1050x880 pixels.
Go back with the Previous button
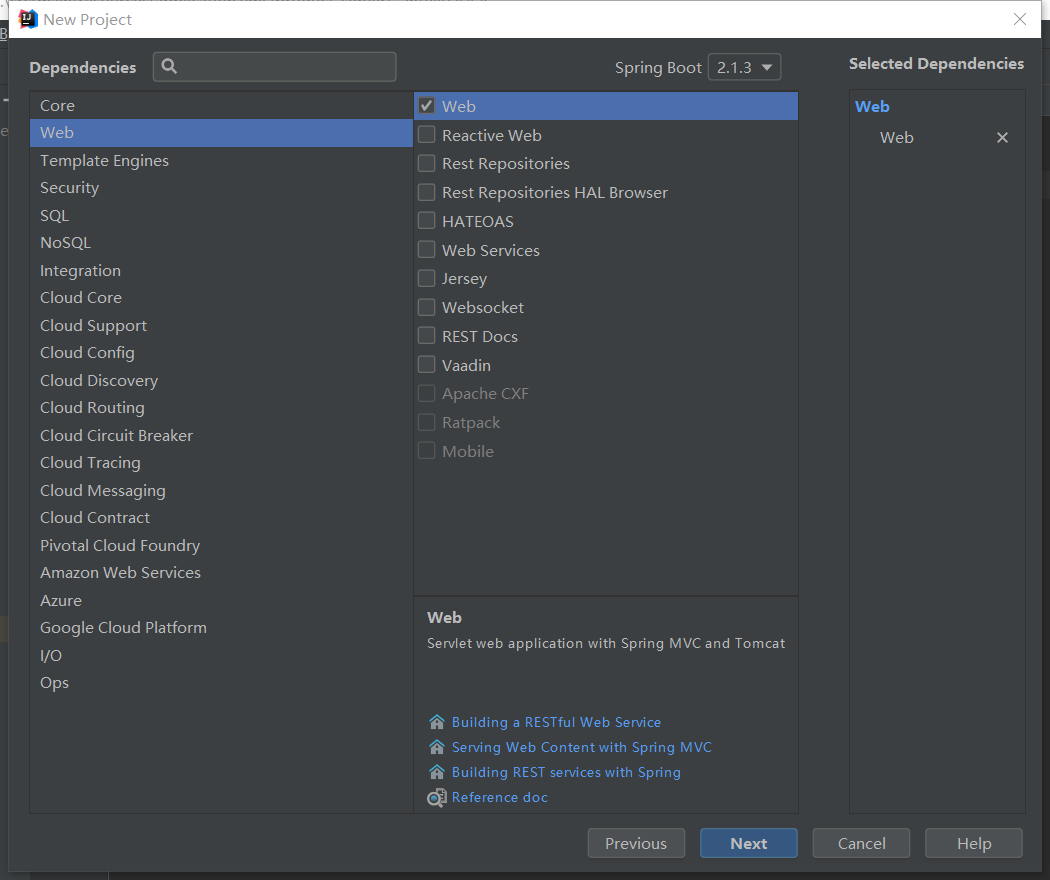(636, 843)
